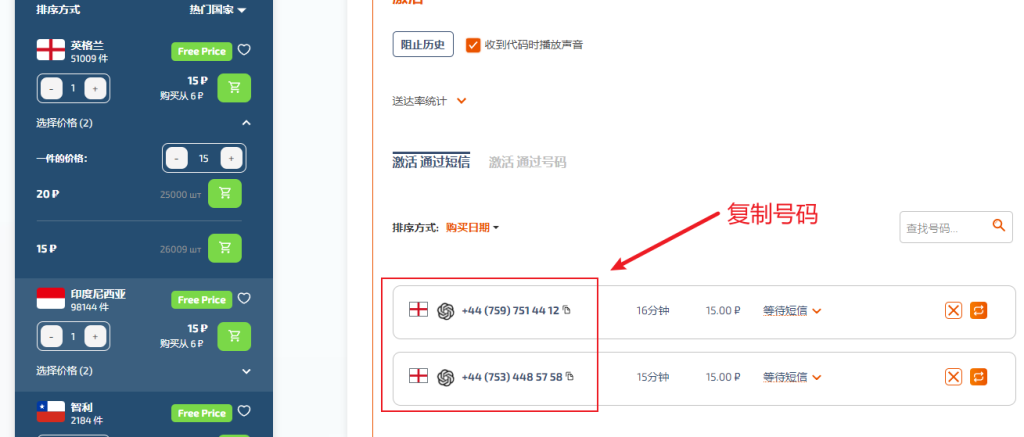Select phone number +44 (759) 751 44 12
The image size is (1024, 437).
tap(510, 311)
